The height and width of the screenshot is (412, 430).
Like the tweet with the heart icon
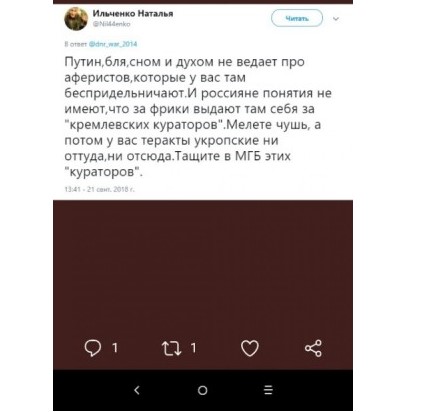250,348
